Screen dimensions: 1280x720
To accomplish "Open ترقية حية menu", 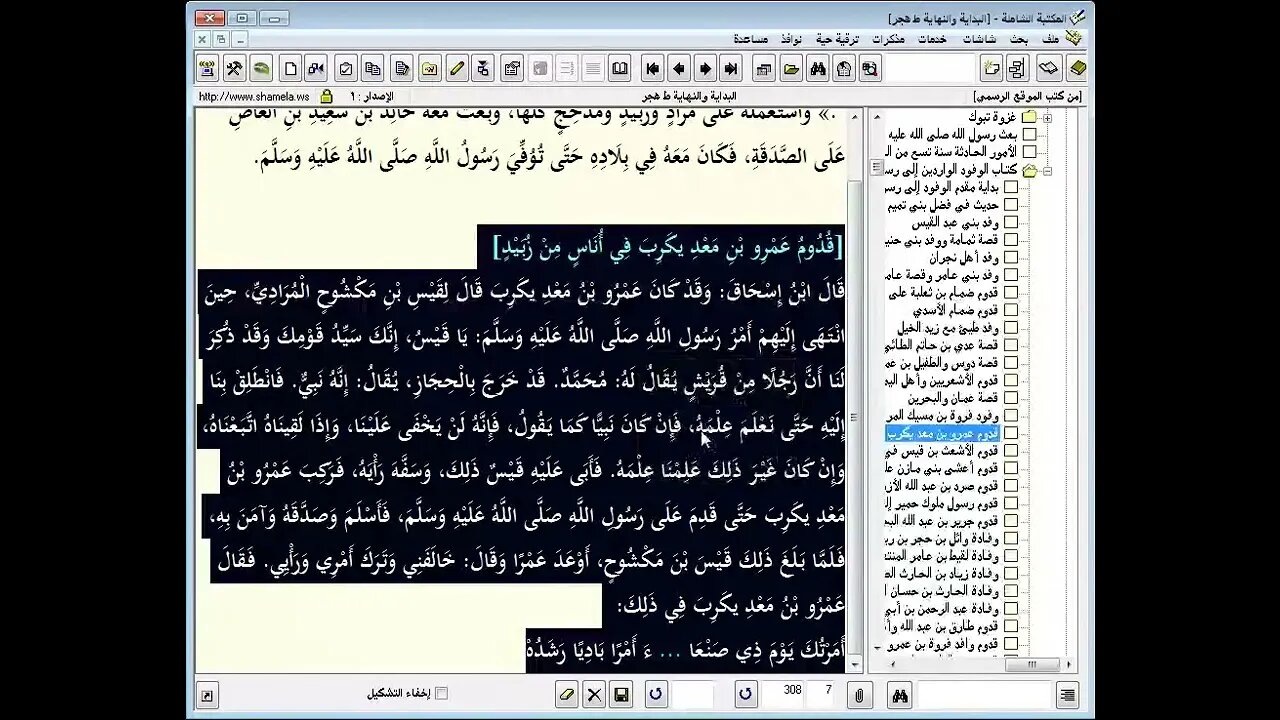I will (x=837, y=39).
